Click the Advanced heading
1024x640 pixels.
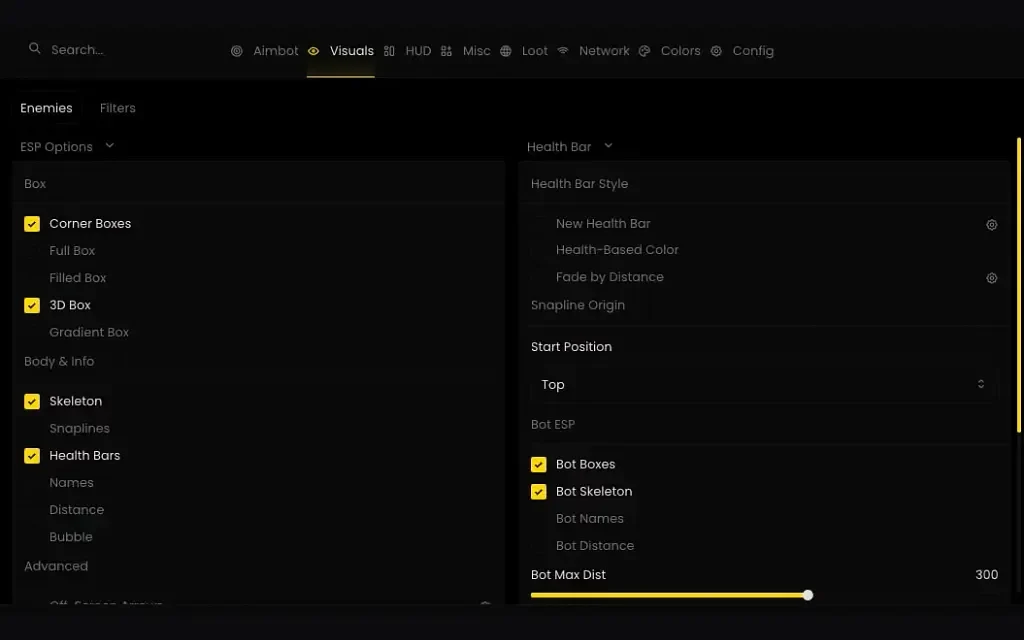56,566
